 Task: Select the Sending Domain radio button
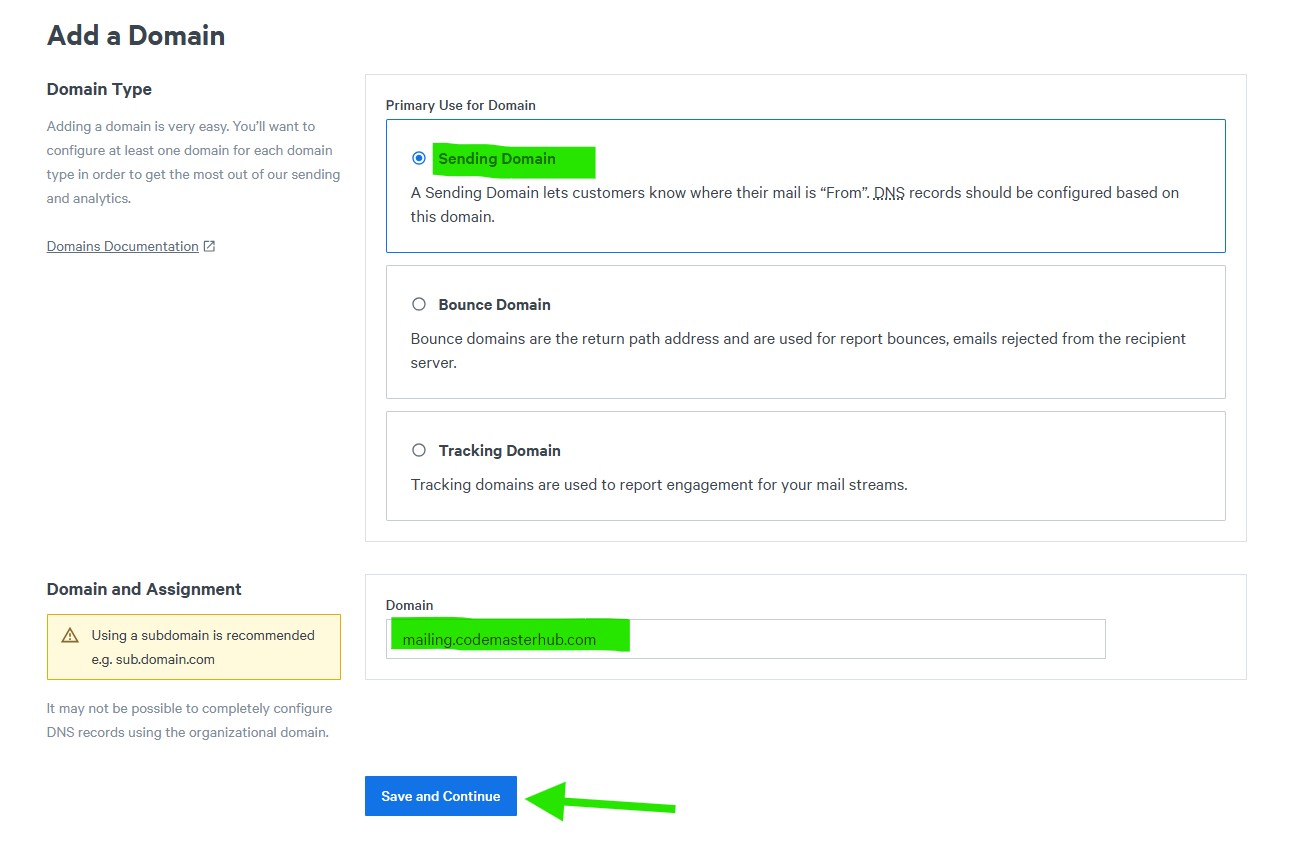(x=419, y=158)
